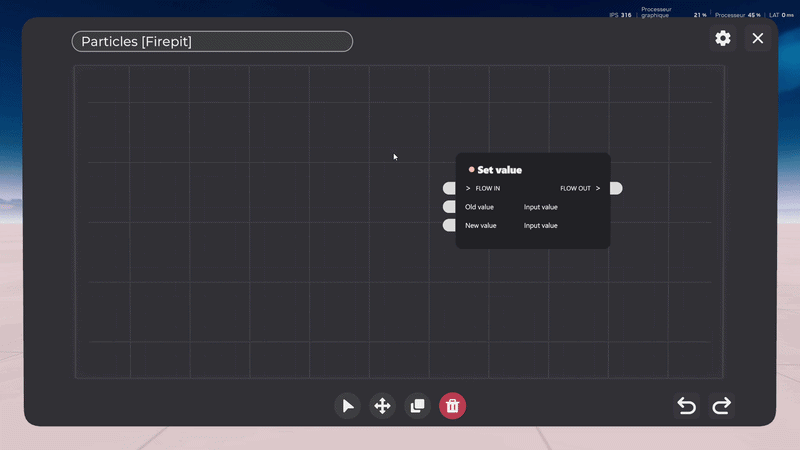The width and height of the screenshot is (800, 450).
Task: Open the settings gear
Action: (722, 38)
